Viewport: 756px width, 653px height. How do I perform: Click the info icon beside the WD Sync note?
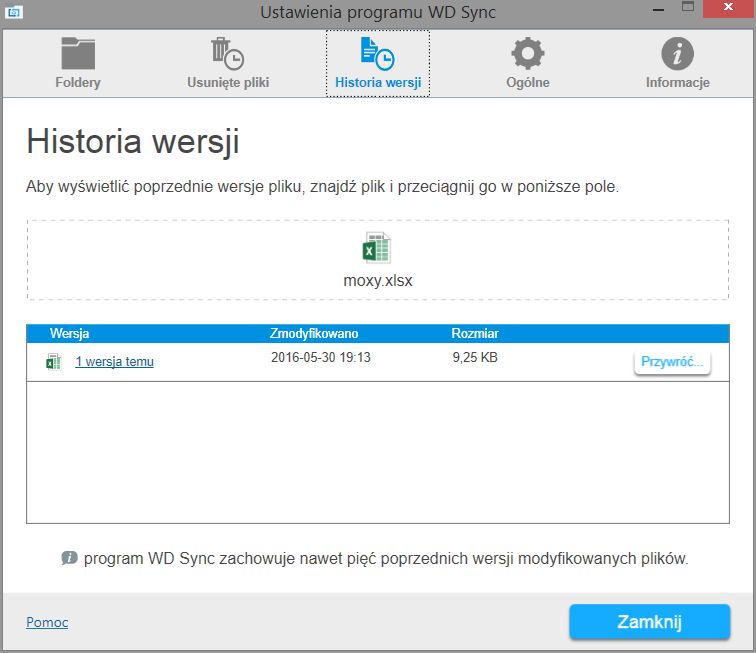[x=69, y=558]
